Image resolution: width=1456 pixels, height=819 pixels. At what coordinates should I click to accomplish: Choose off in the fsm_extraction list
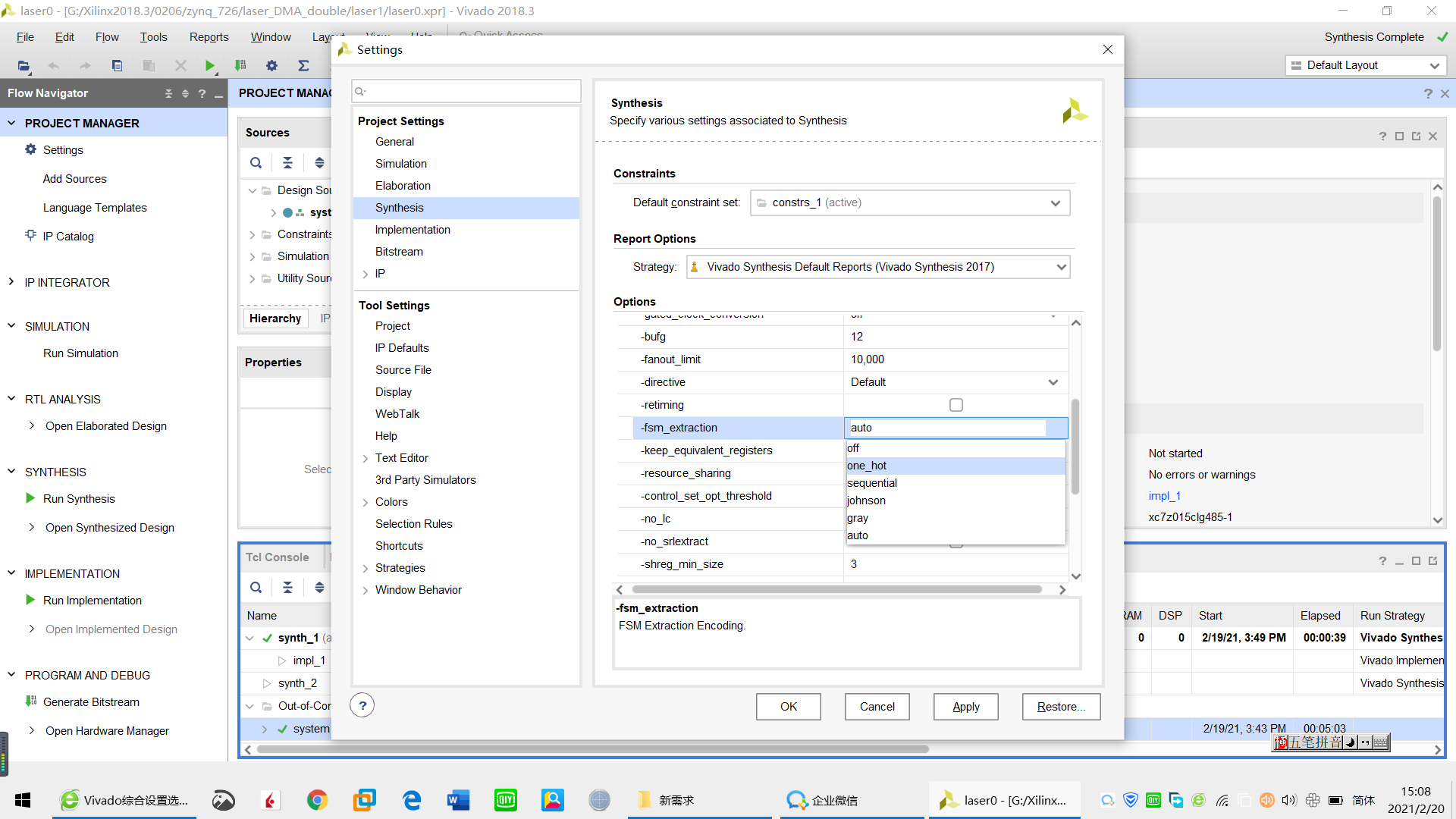(x=955, y=448)
